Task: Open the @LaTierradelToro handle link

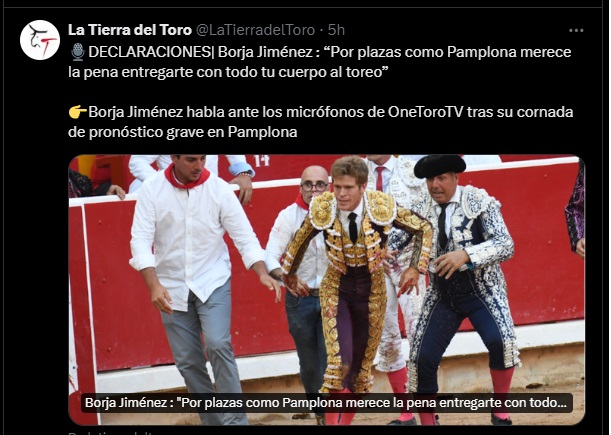Action: click(x=255, y=30)
